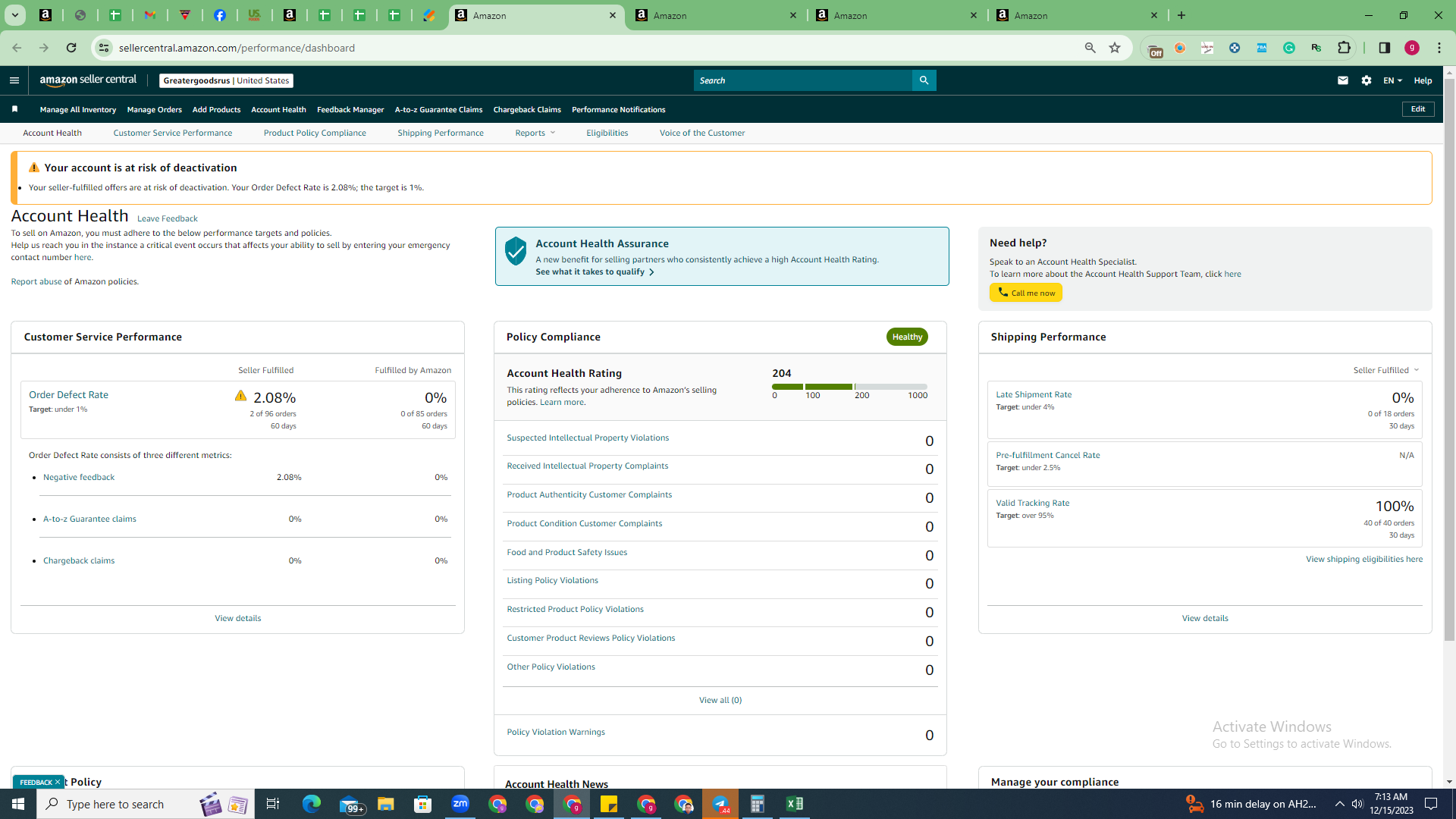Screen dimensions: 1456x819
Task: Open the Windows notification center
Action: click(x=1432, y=804)
